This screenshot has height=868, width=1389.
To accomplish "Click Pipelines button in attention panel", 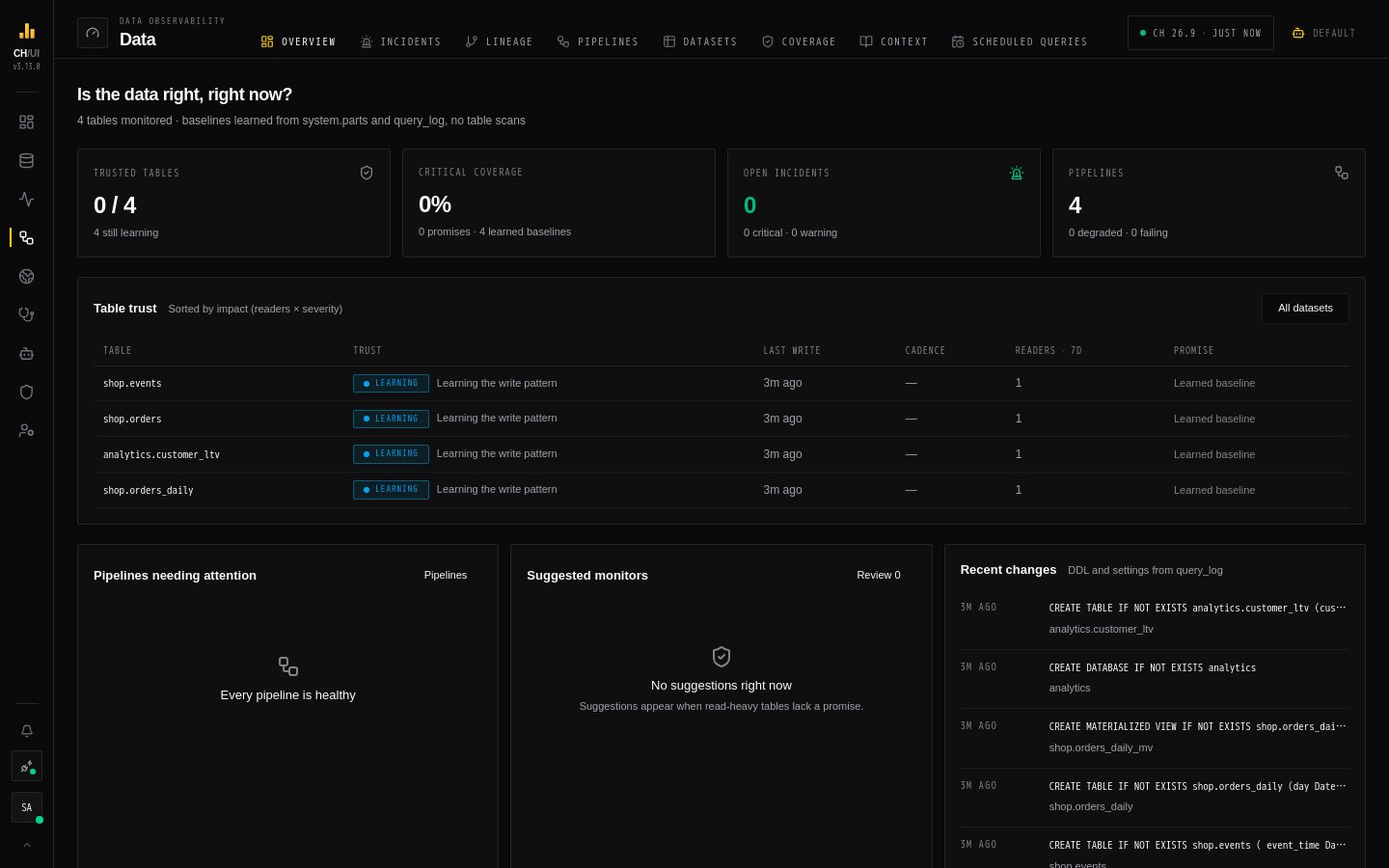I will coord(446,576).
